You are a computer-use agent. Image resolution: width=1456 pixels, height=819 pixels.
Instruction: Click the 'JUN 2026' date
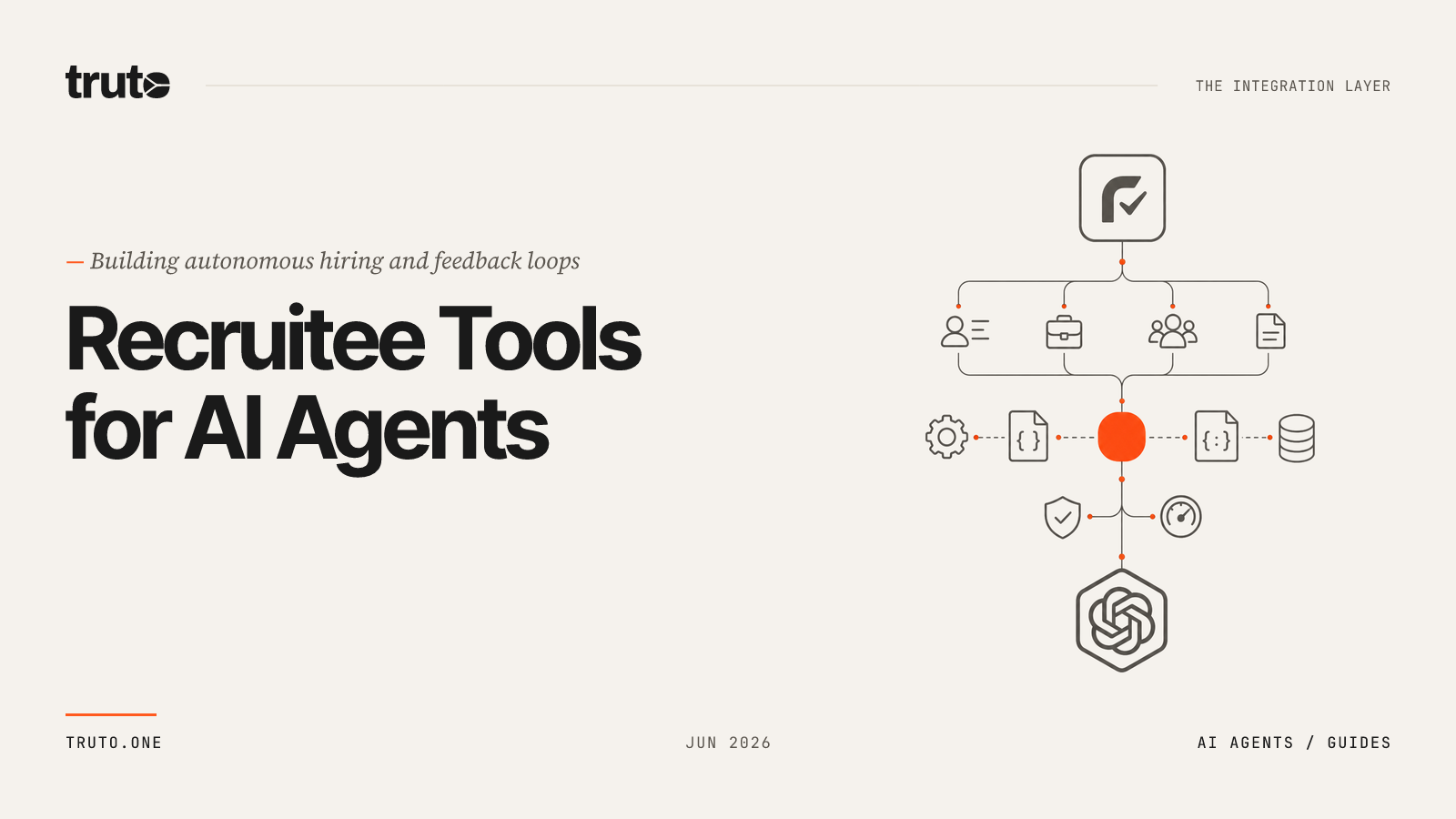728,743
